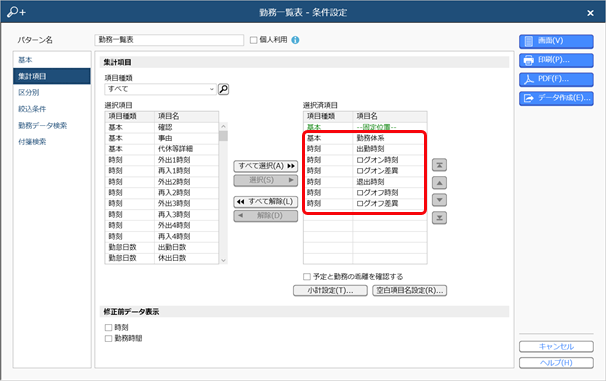This screenshot has width=606, height=381.
Task: Click the 解除(D) button
Action: (266, 216)
